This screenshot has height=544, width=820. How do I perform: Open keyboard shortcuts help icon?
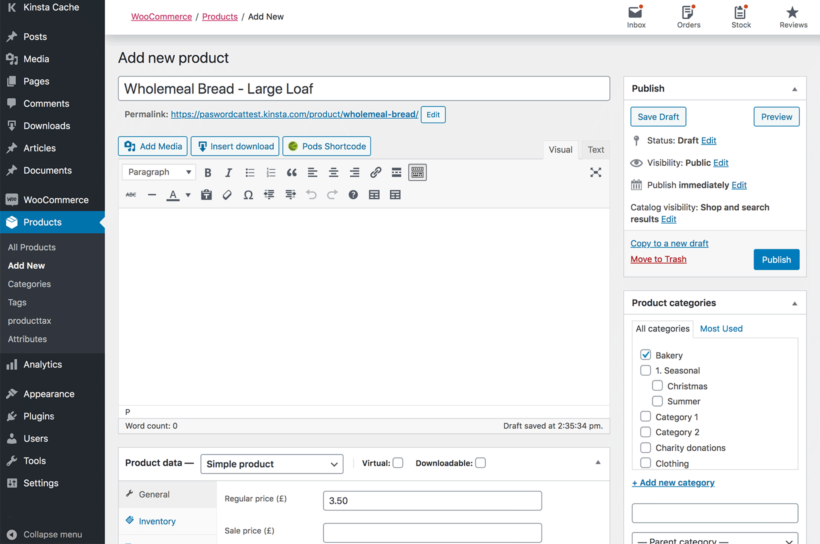pyautogui.click(x=353, y=195)
